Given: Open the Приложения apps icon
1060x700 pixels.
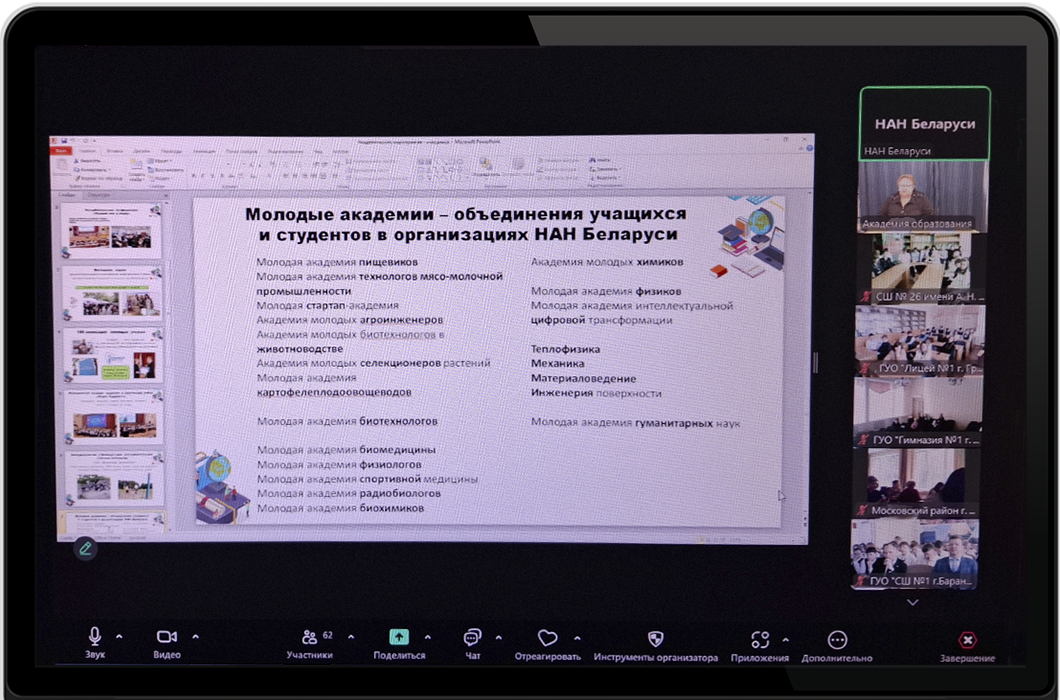Looking at the screenshot, I should (760, 639).
